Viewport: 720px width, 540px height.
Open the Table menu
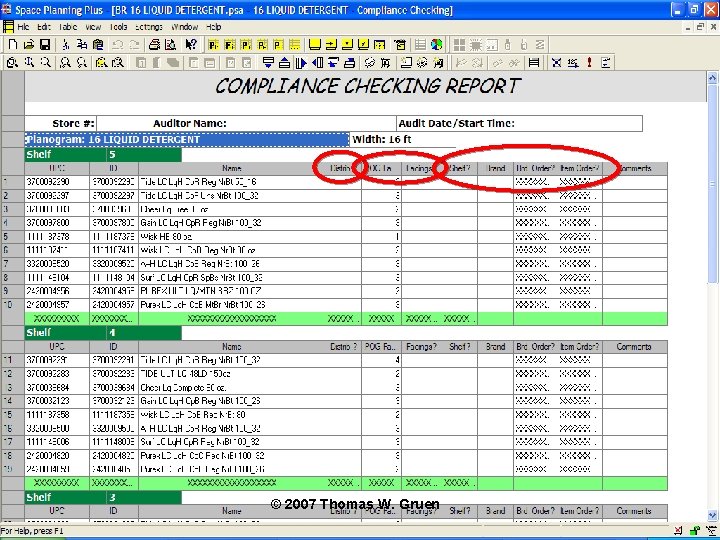(68, 27)
